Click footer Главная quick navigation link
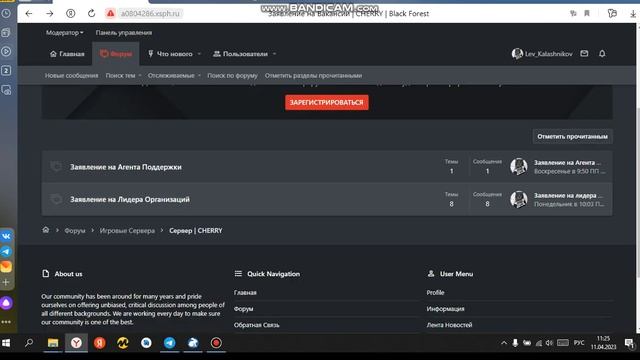640x360 pixels. pos(245,293)
